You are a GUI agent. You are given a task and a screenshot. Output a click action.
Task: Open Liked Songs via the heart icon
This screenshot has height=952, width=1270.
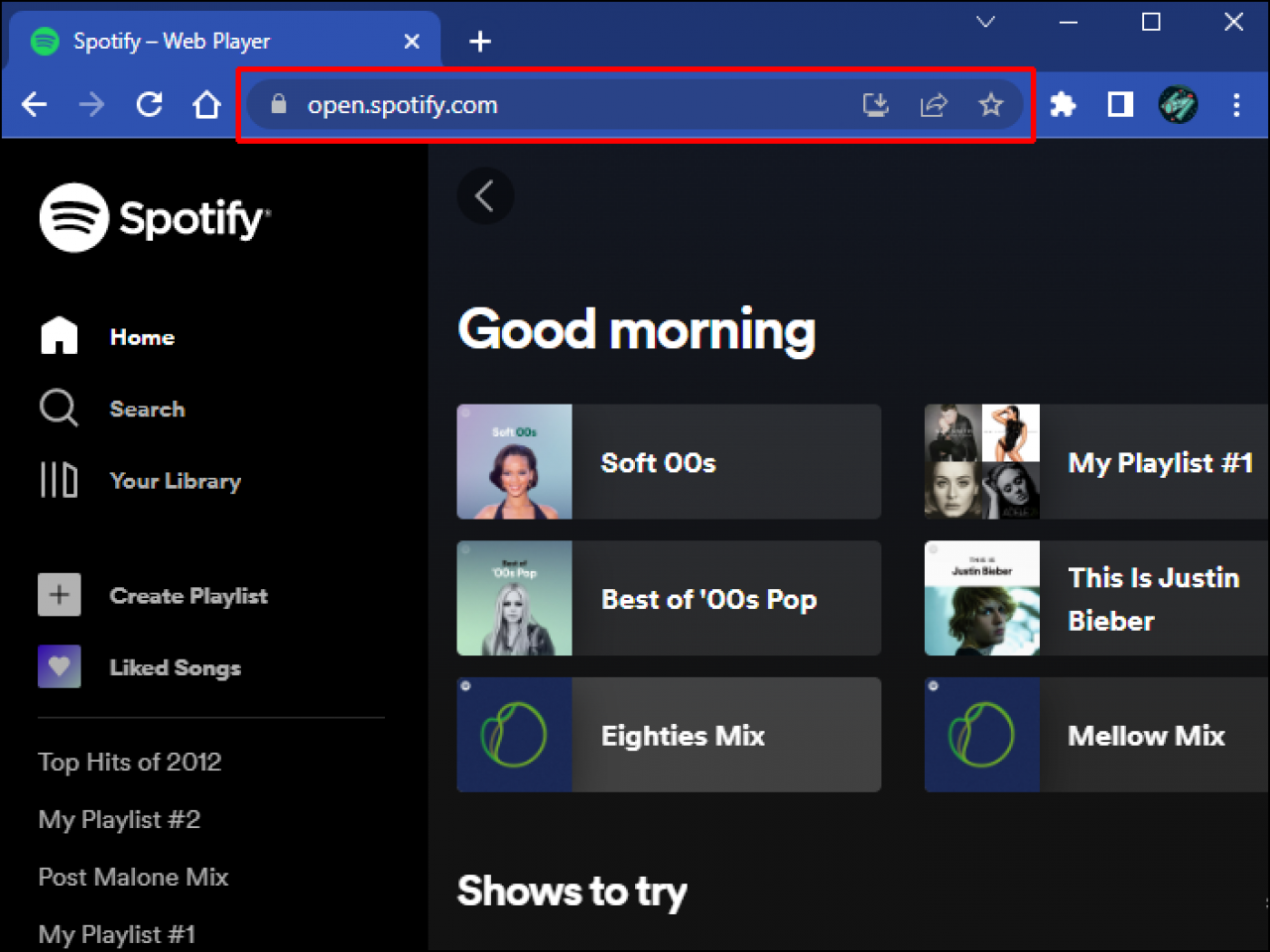pyautogui.click(x=59, y=666)
